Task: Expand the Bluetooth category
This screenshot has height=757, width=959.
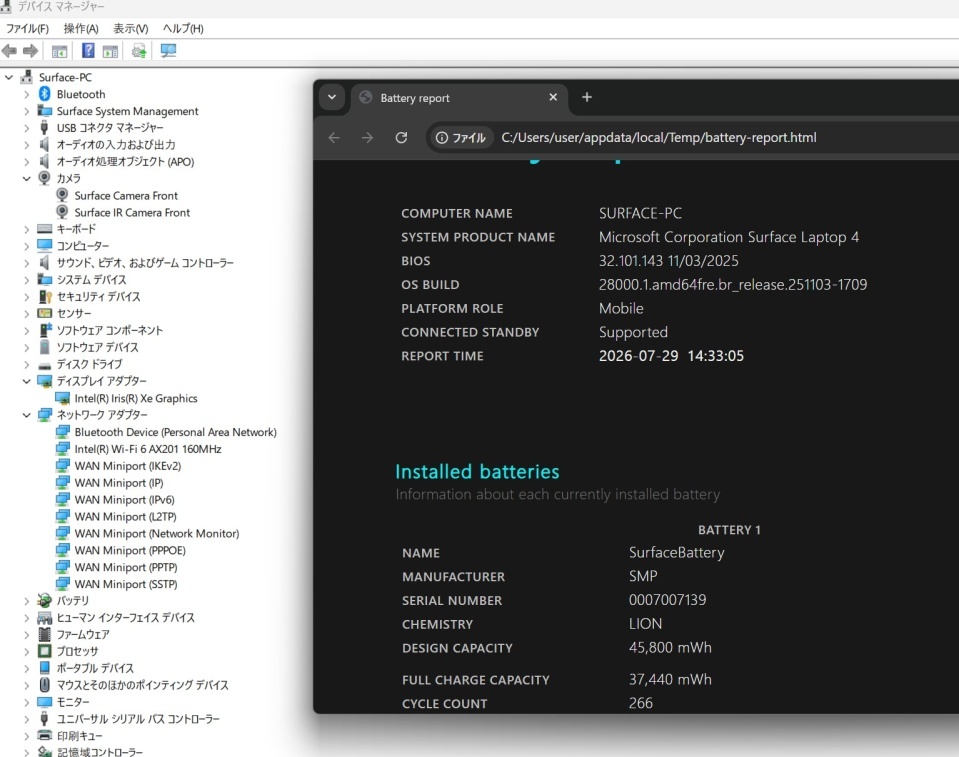Action: pyautogui.click(x=26, y=94)
